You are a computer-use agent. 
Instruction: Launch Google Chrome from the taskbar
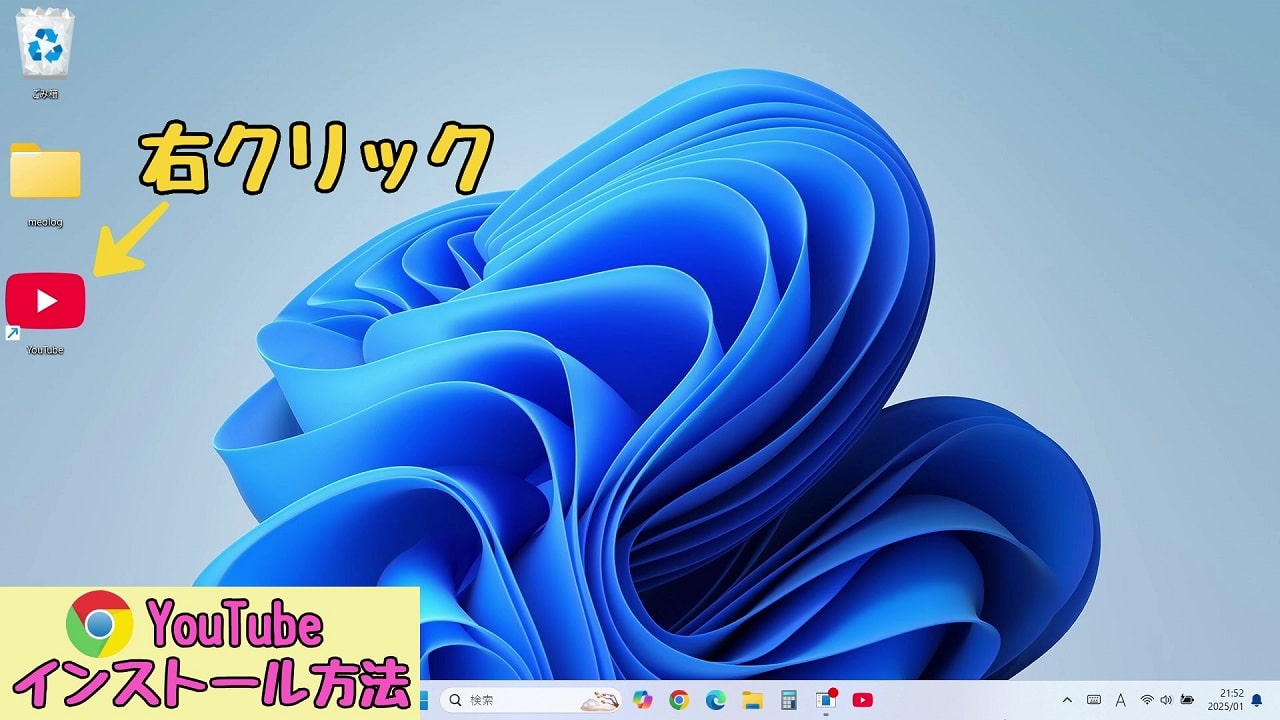click(679, 700)
